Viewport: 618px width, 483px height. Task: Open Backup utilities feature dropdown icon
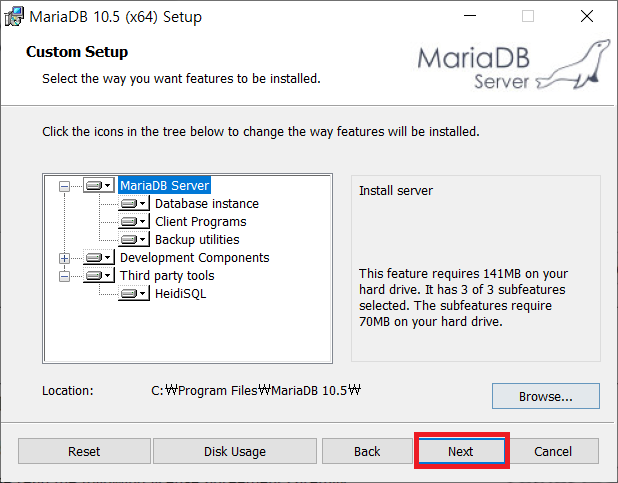coord(134,239)
